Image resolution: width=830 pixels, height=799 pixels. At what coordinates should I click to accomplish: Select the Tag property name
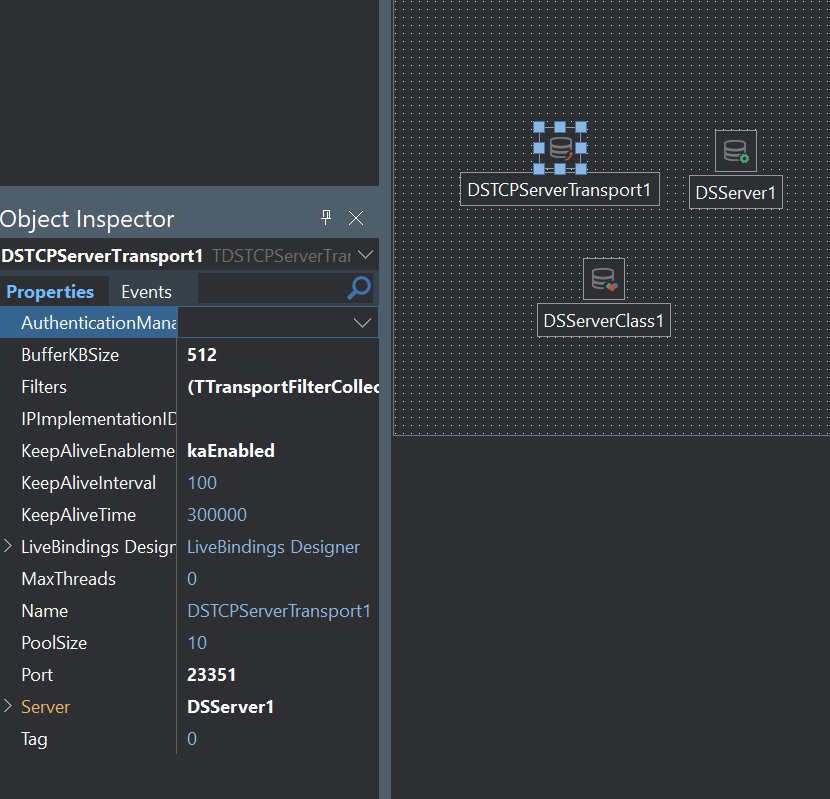coord(34,739)
